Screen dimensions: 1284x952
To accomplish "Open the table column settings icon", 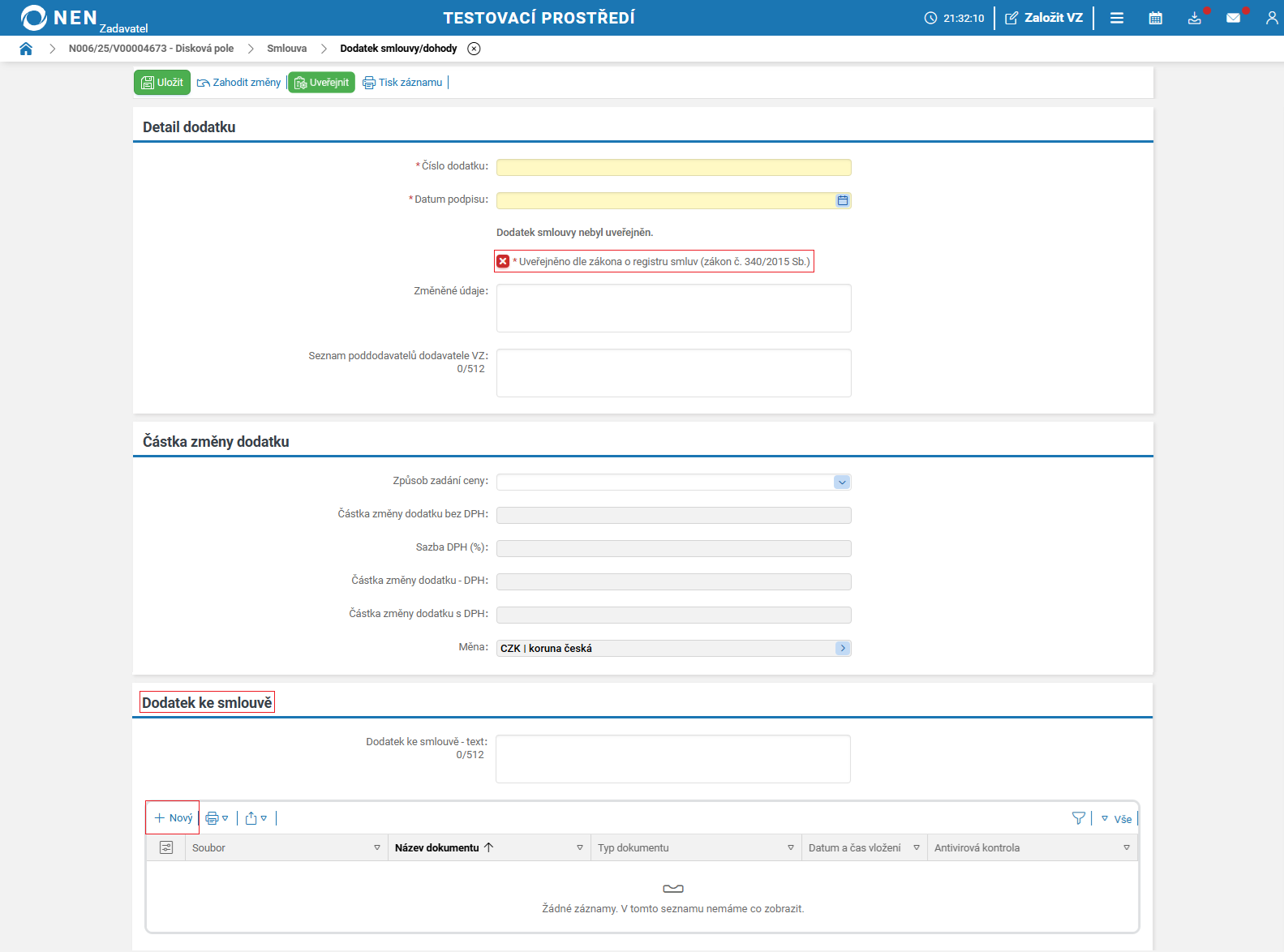I will click(x=166, y=847).
